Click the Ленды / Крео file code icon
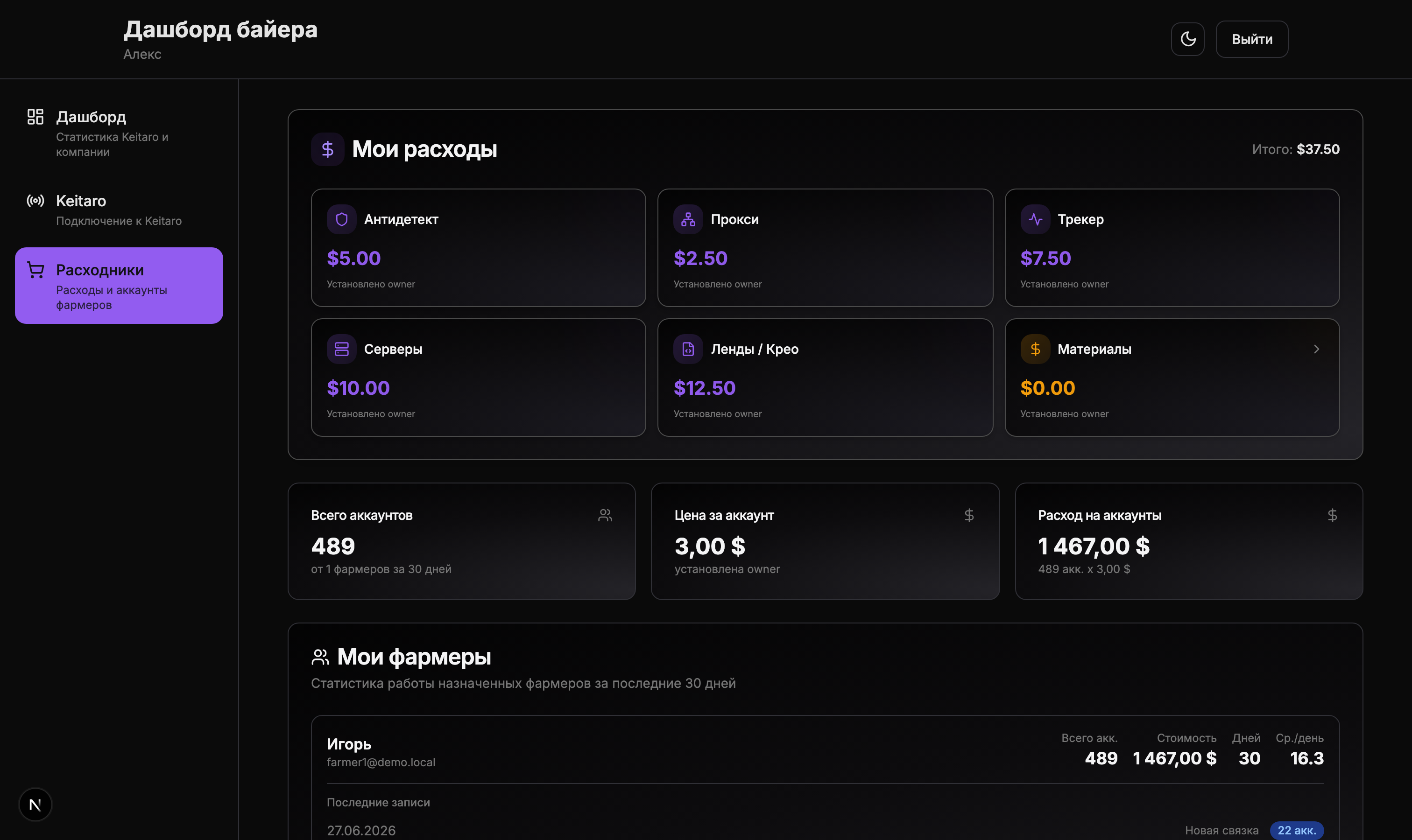Screen dimensions: 1412x840 688,349
